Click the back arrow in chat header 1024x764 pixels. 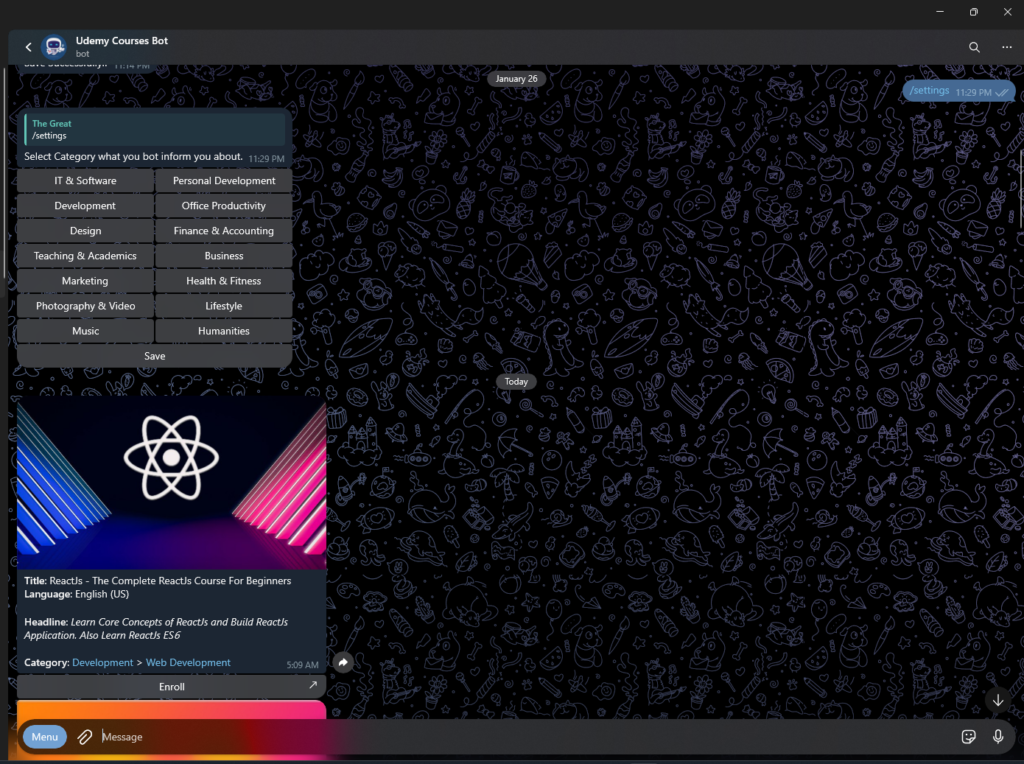pyautogui.click(x=28, y=47)
